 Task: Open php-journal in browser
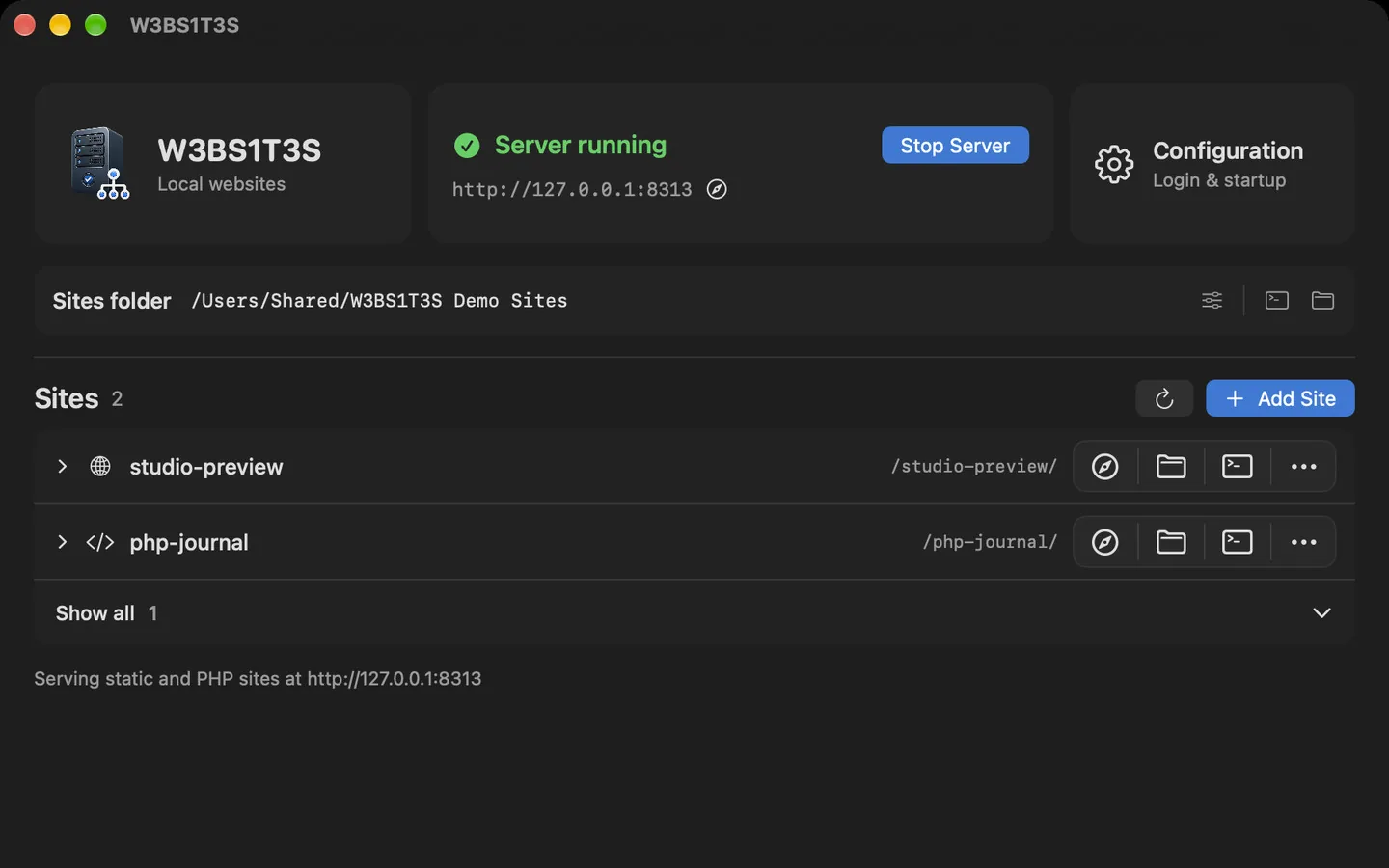(1105, 542)
